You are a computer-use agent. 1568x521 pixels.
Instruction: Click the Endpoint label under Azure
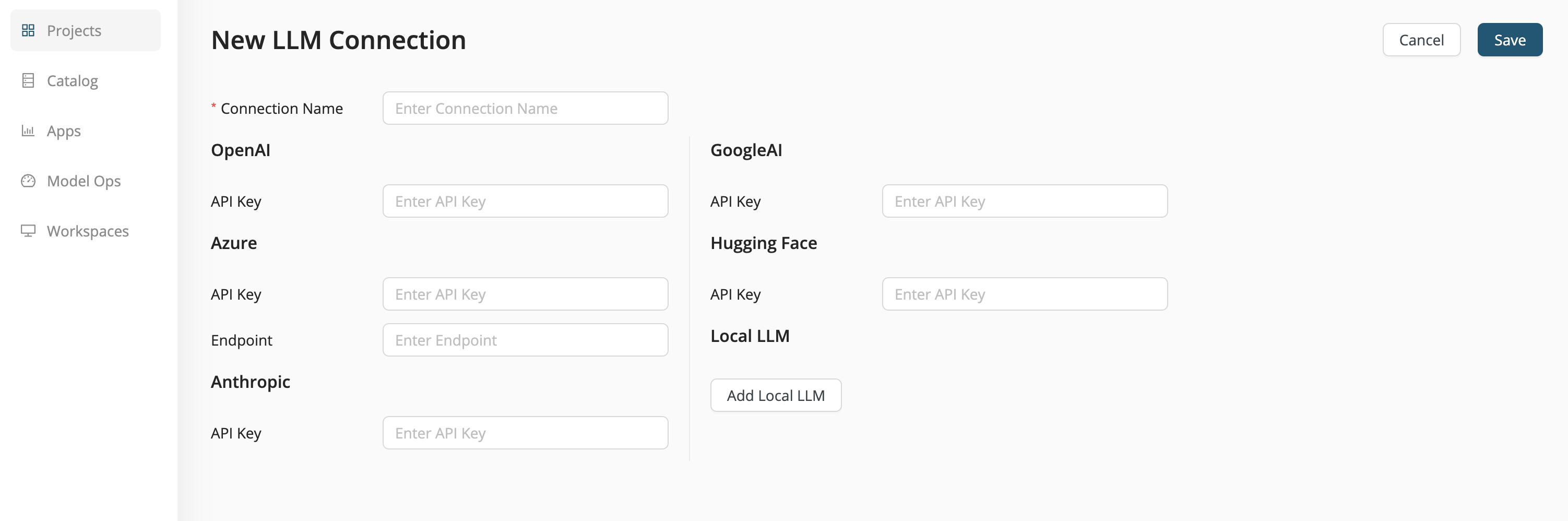[242, 340]
